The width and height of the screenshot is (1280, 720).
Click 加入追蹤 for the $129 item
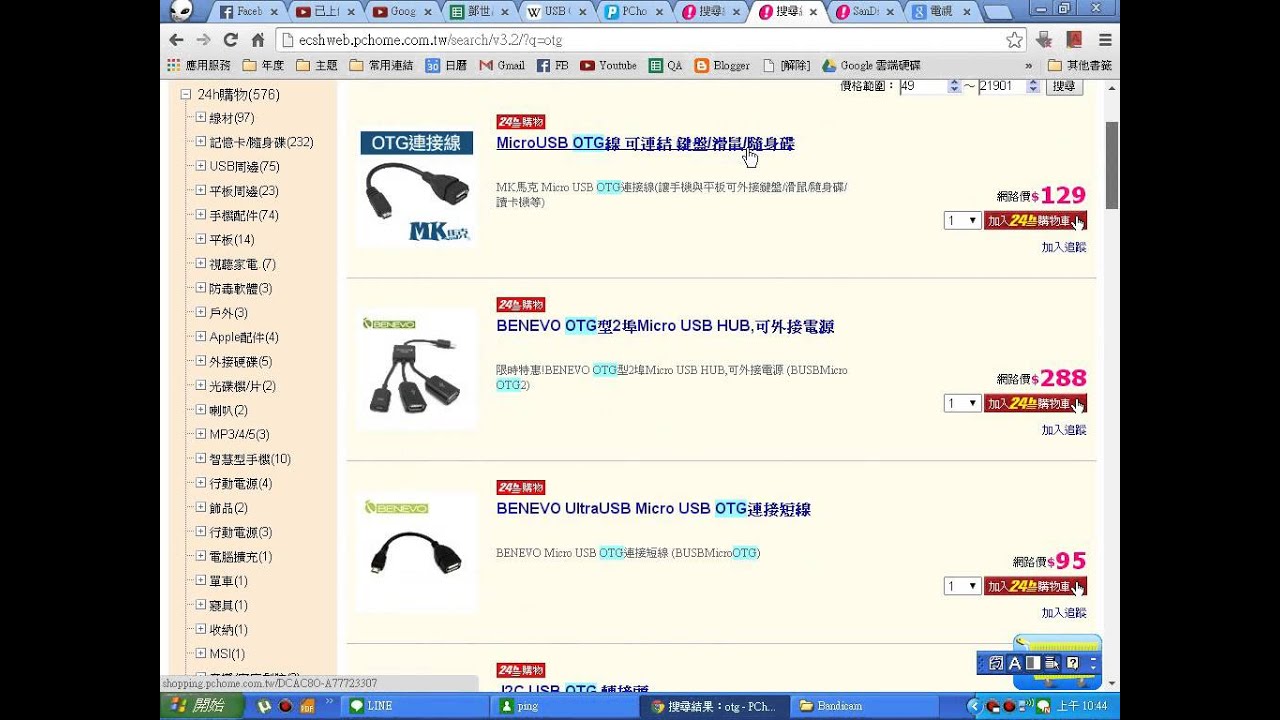tap(1064, 247)
